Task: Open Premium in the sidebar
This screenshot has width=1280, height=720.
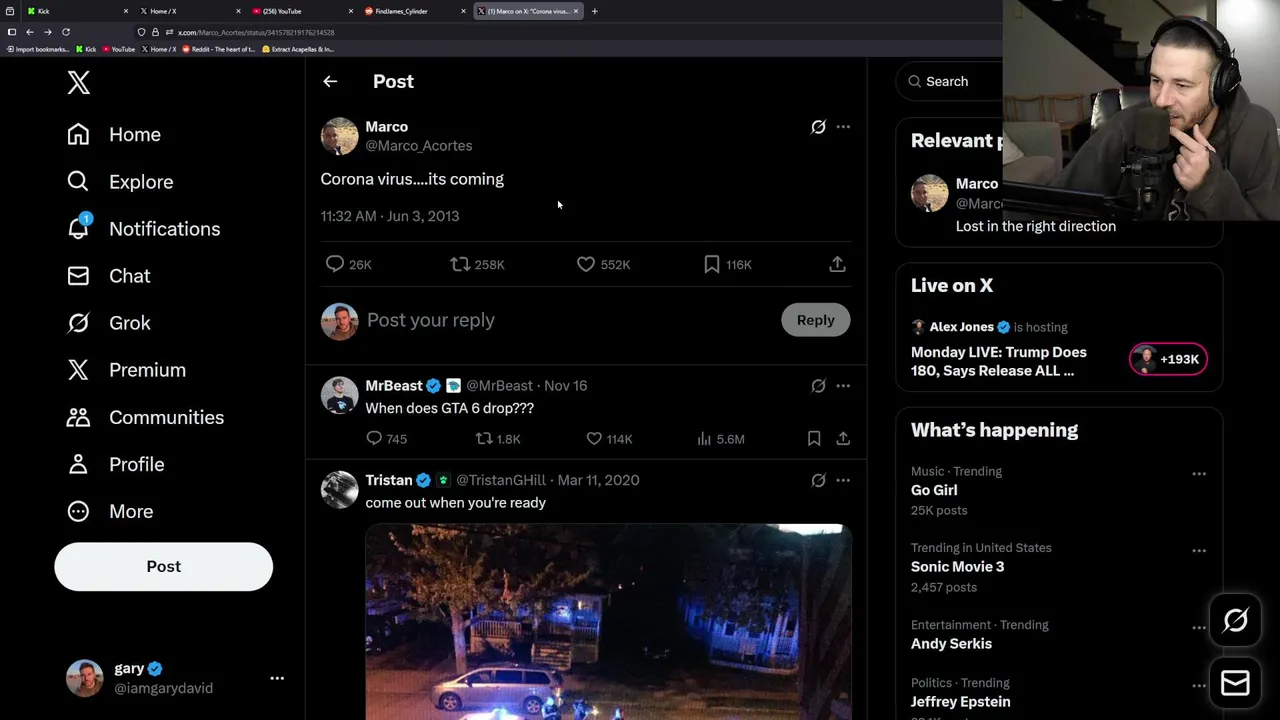Action: click(126, 369)
